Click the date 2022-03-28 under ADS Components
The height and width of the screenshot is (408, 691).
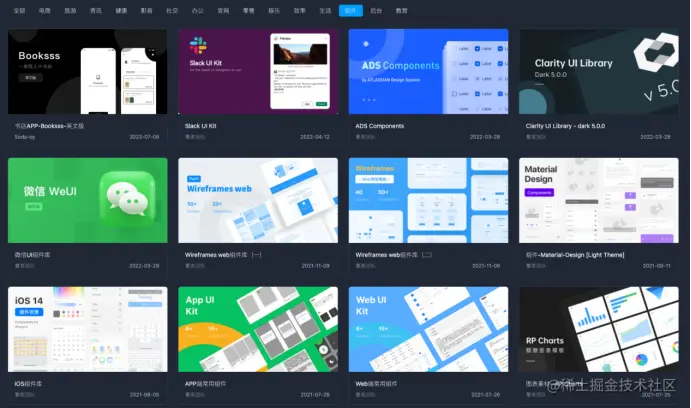[x=485, y=137]
